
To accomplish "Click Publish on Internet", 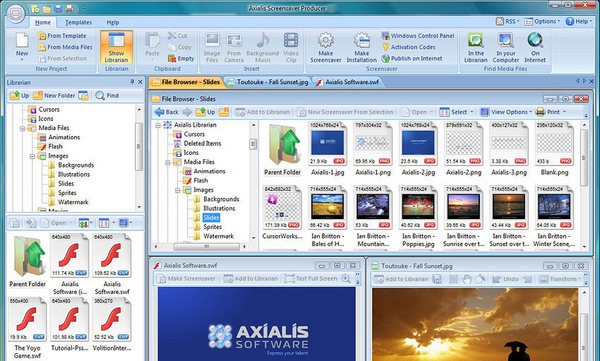I will [x=412, y=59].
